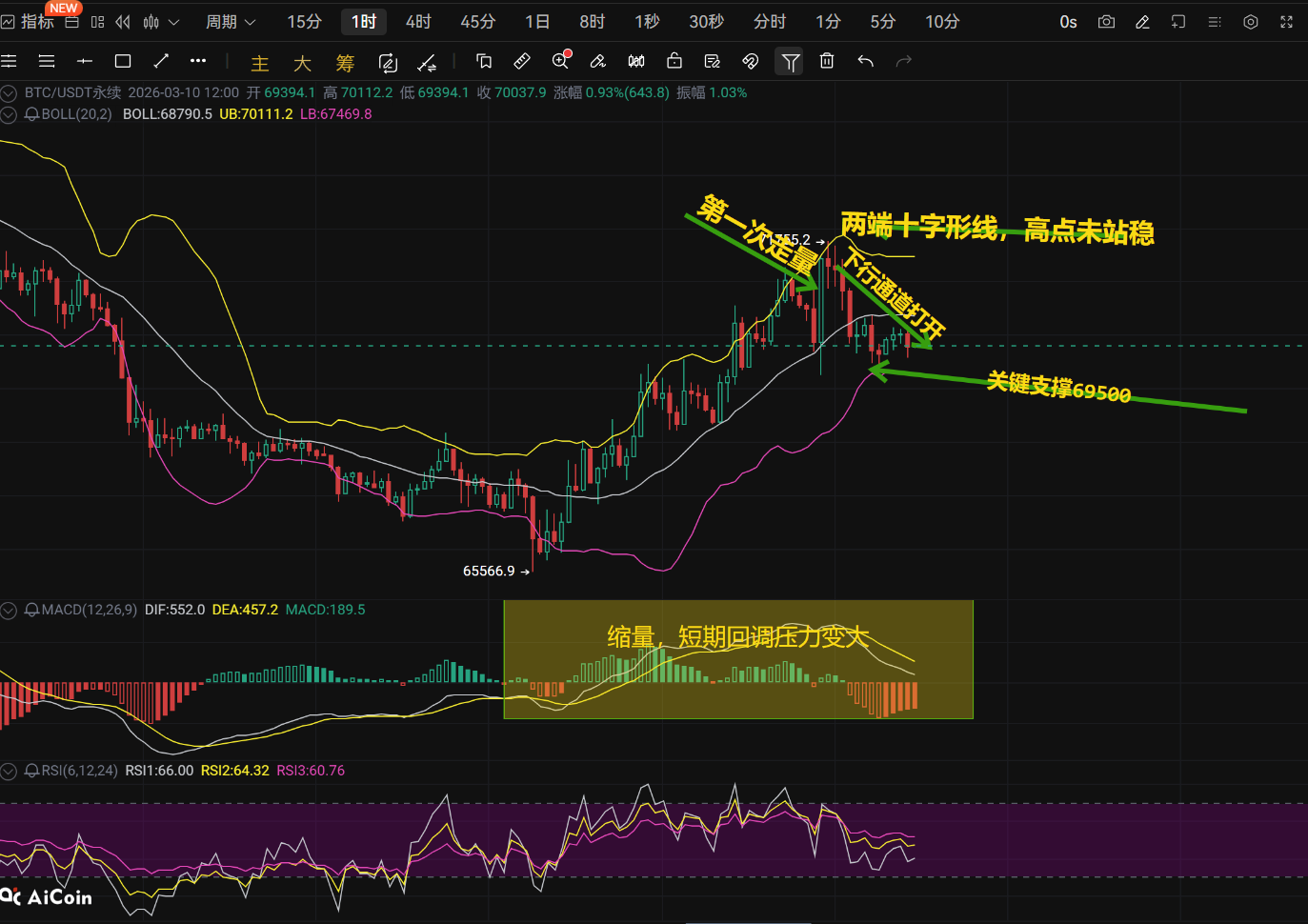Select the ruler measurement tool
Image resolution: width=1308 pixels, height=924 pixels.
[522, 62]
